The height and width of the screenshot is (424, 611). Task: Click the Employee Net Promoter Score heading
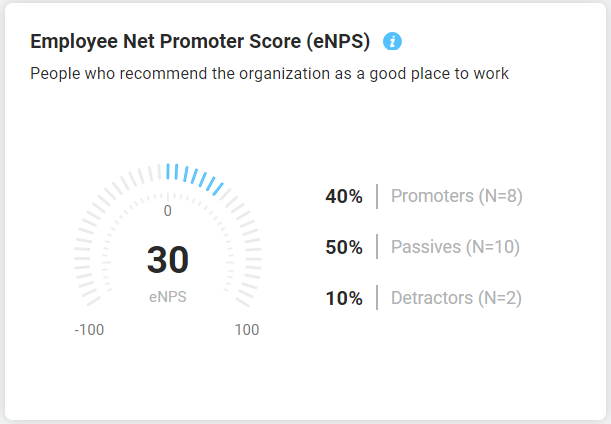200,41
